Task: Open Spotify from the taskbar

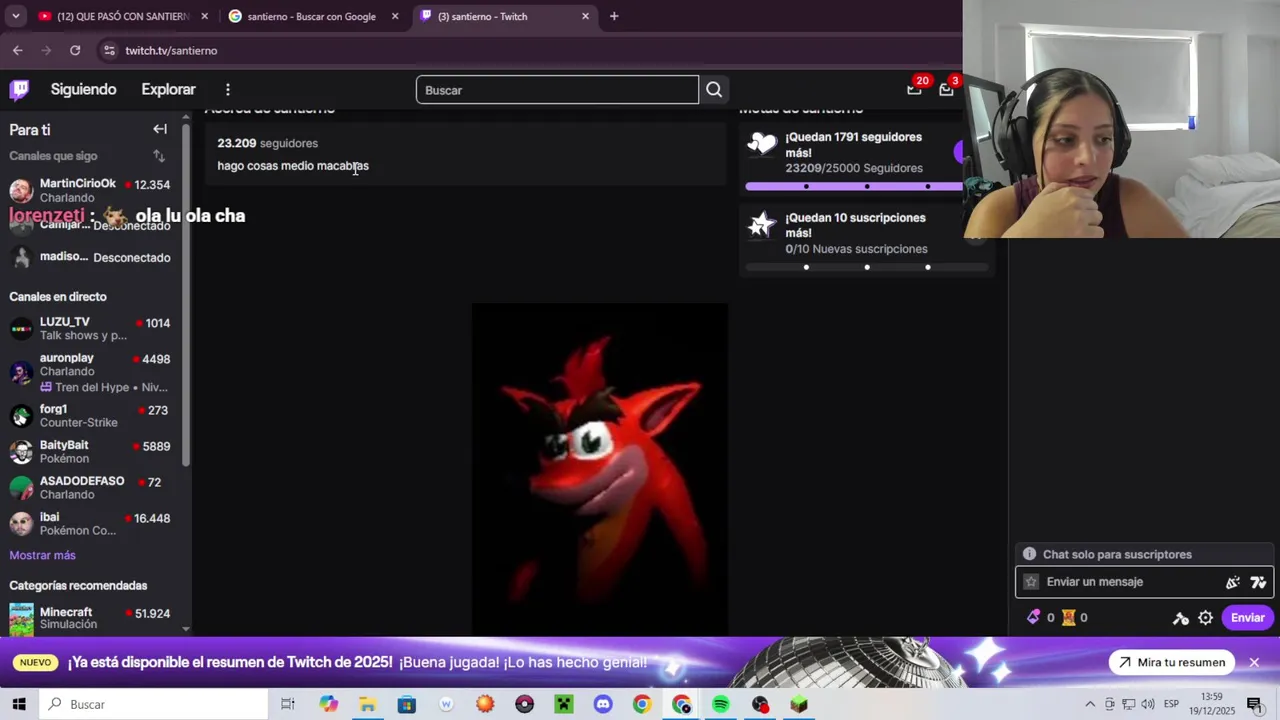Action: pos(721,704)
